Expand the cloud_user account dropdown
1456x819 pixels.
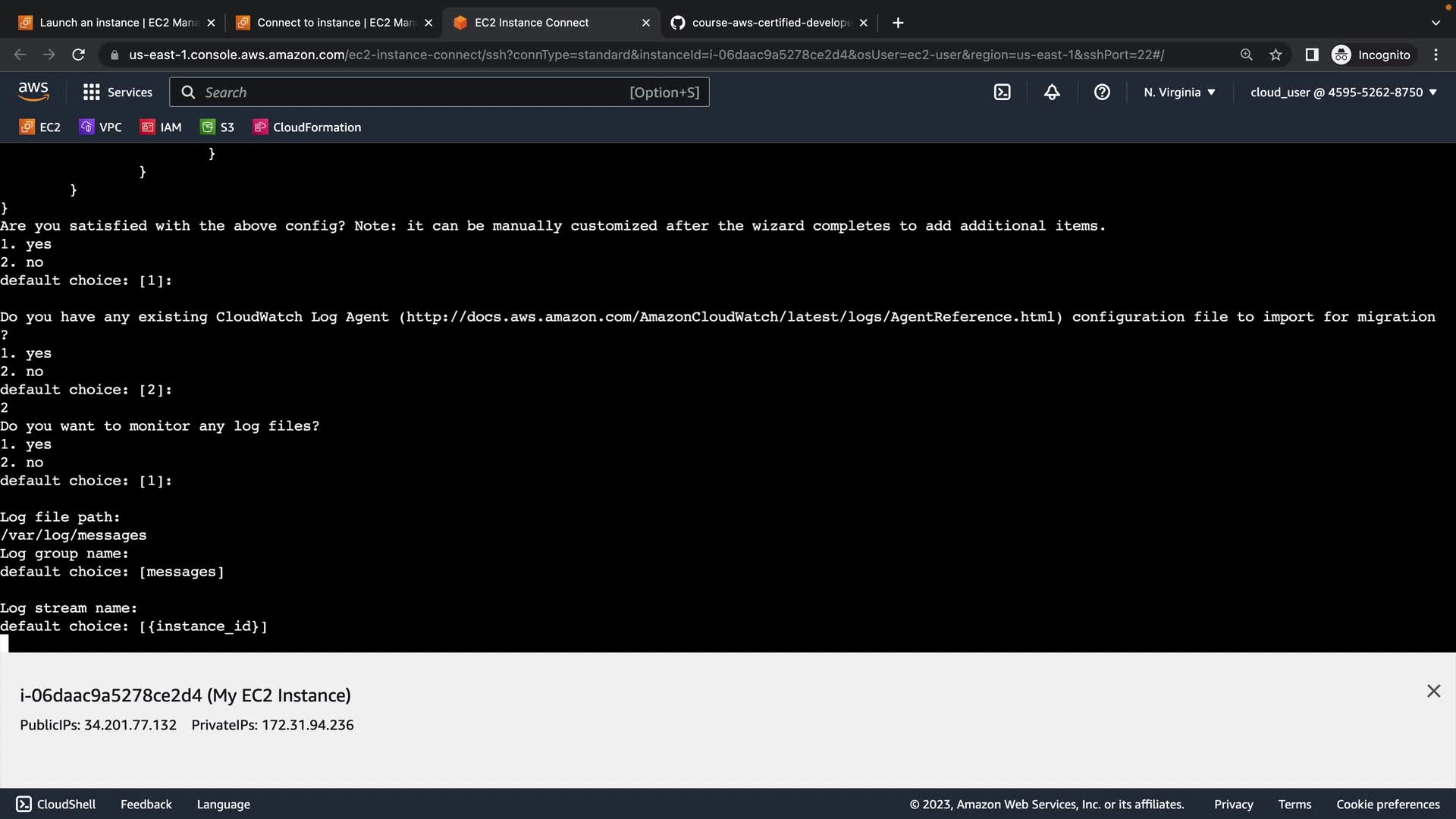1343,93
